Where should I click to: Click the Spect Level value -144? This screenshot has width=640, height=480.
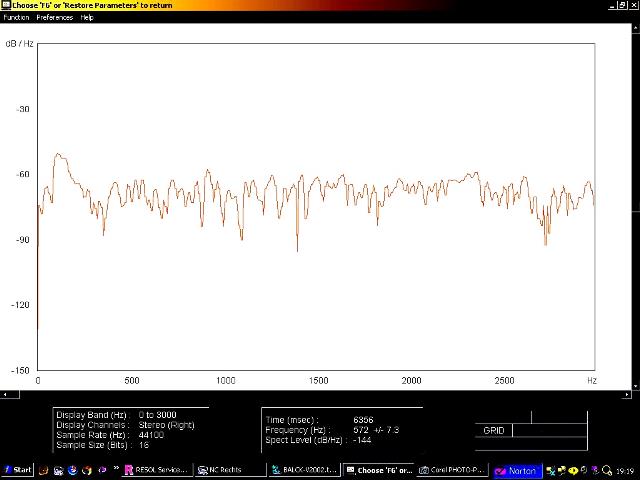(x=362, y=440)
